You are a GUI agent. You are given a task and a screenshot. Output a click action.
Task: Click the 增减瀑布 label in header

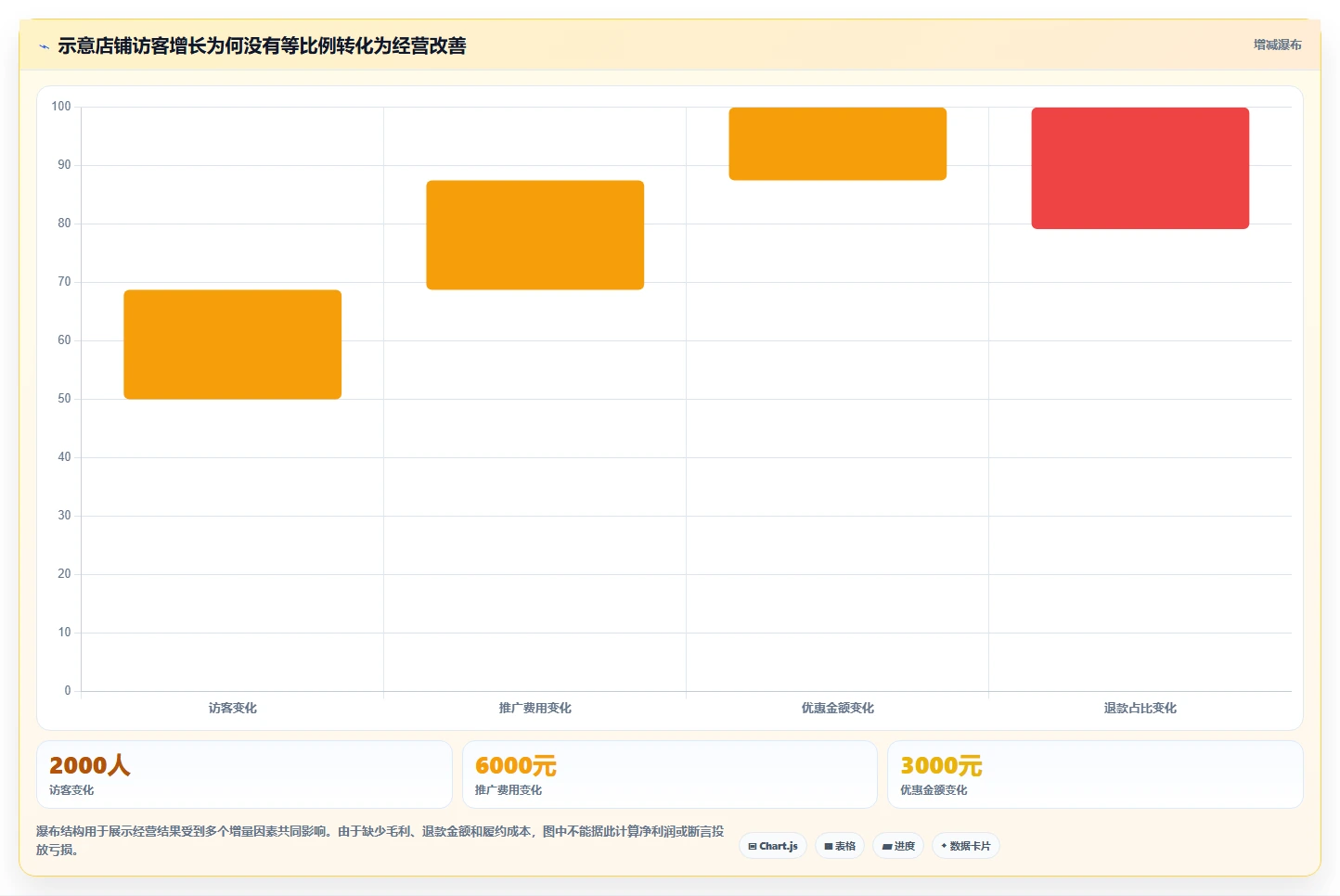point(1277,45)
